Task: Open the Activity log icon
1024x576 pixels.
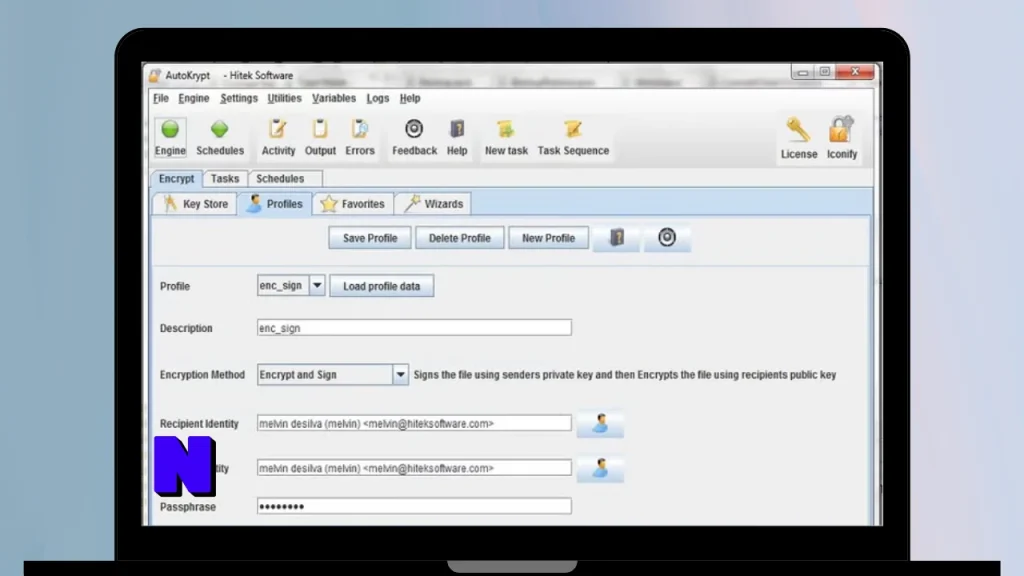Action: pos(278,137)
